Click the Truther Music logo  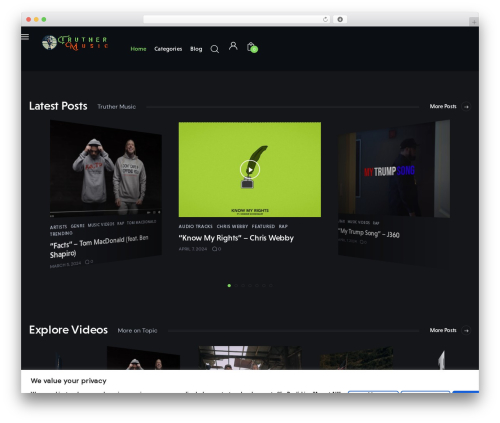click(75, 43)
